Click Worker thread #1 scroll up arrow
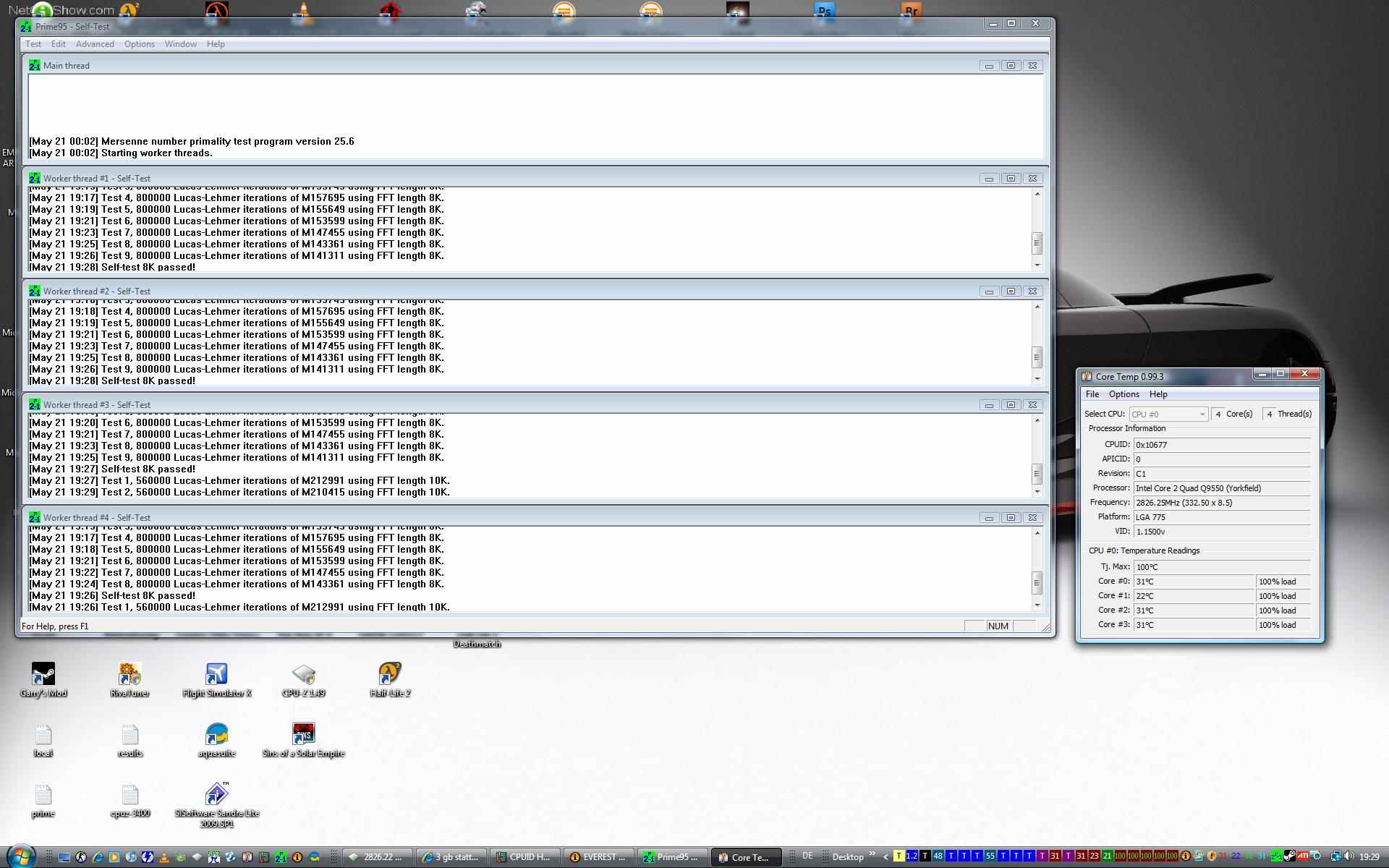This screenshot has height=868, width=1389. 1037,194
